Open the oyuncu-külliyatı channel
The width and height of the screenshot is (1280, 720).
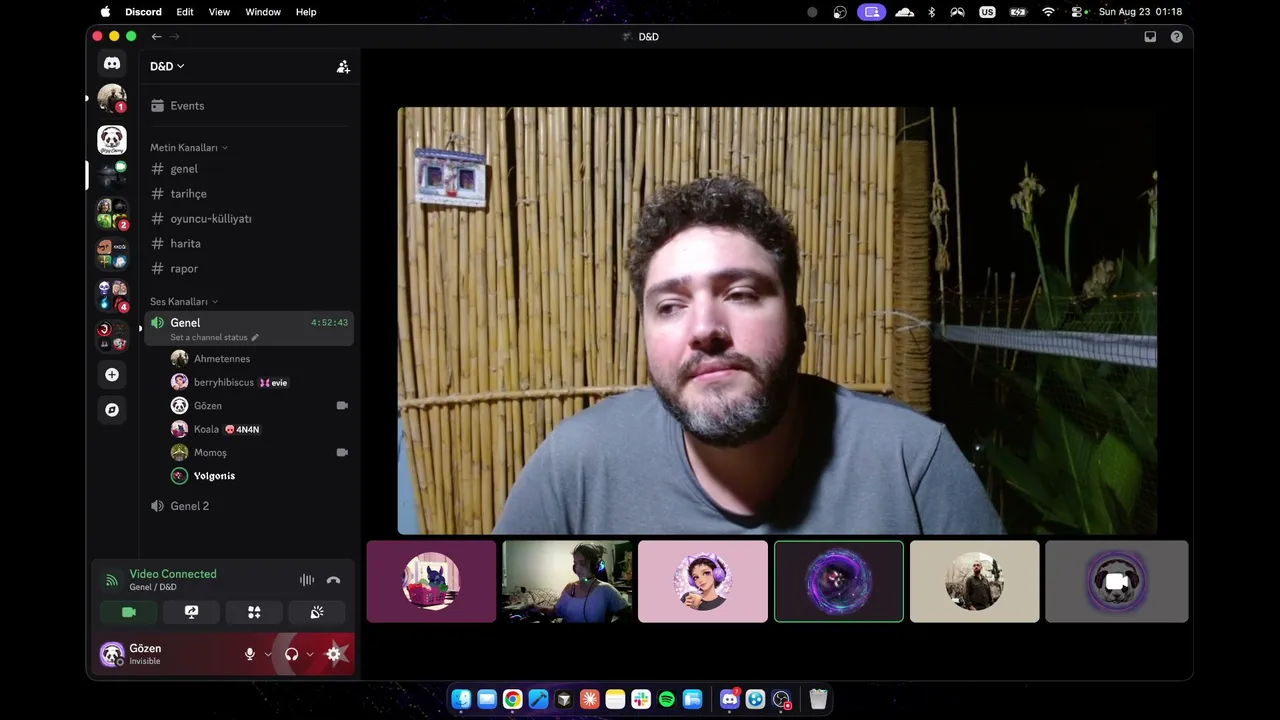(249, 219)
